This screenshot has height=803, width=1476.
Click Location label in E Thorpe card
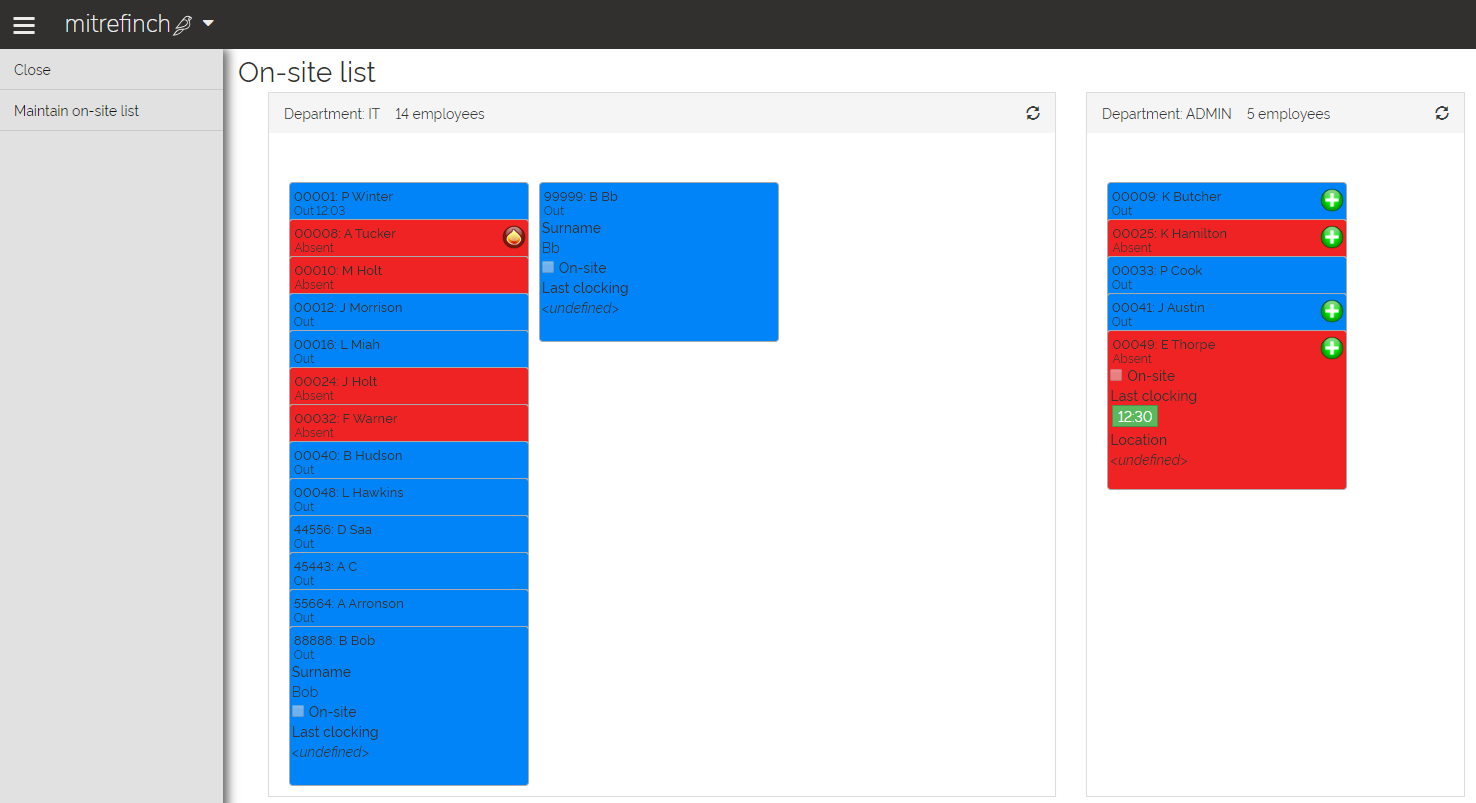pos(1139,440)
